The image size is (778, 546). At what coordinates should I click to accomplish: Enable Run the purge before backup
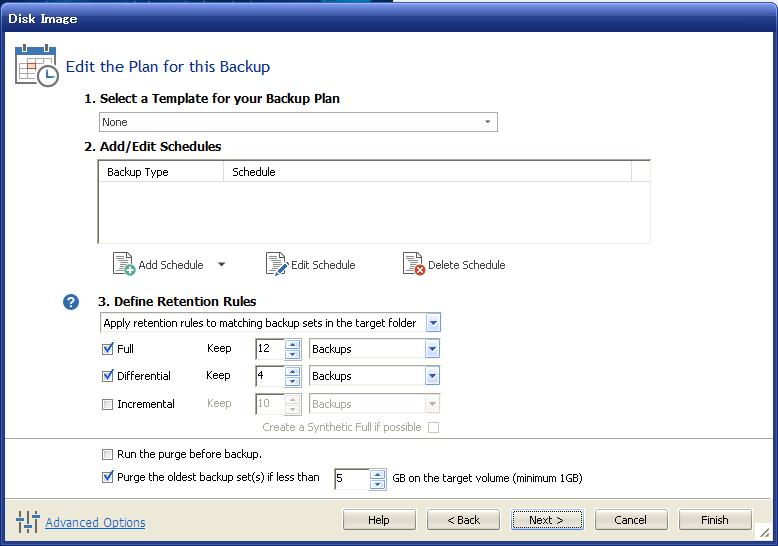(x=108, y=454)
